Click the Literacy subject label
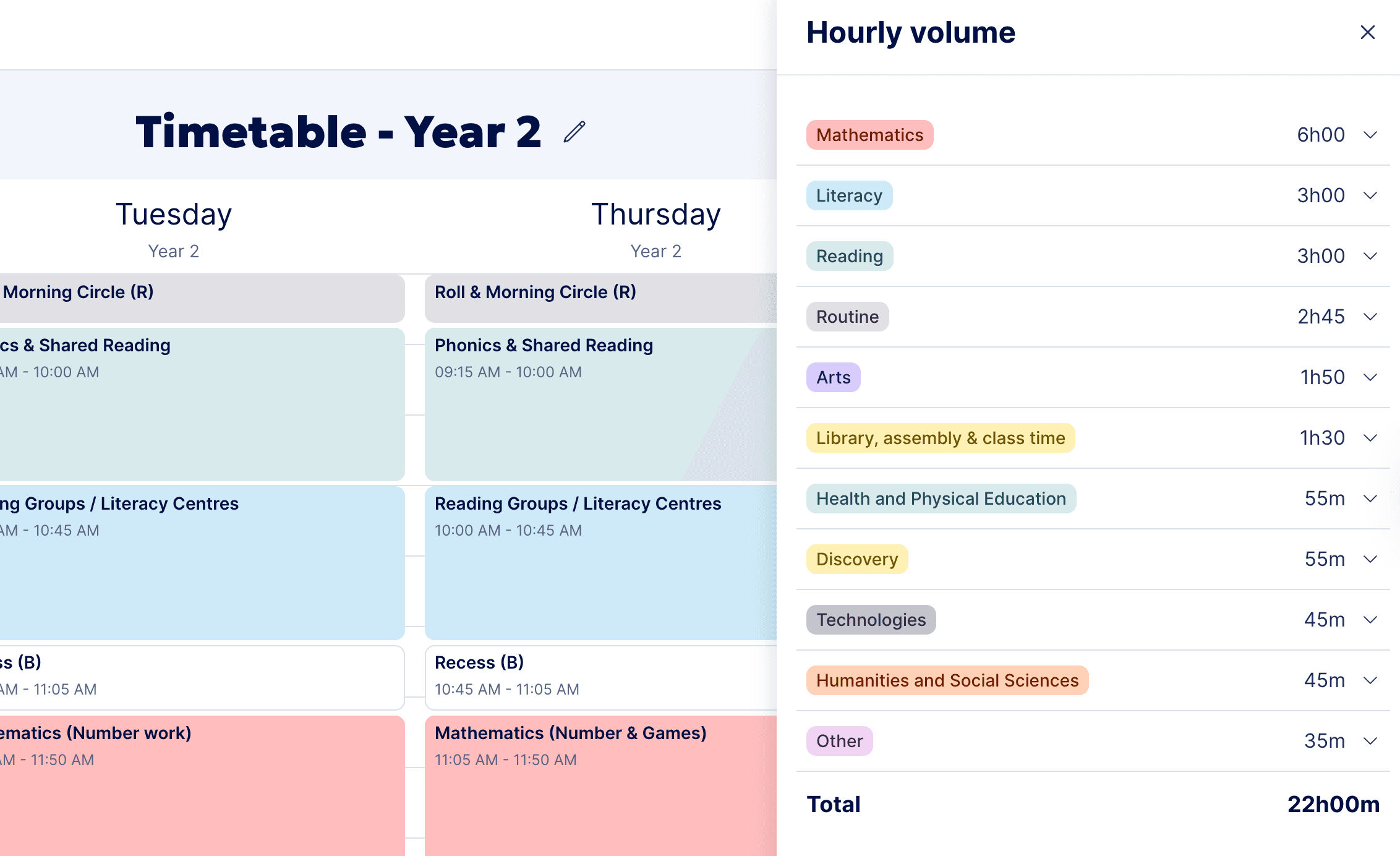 (x=849, y=195)
